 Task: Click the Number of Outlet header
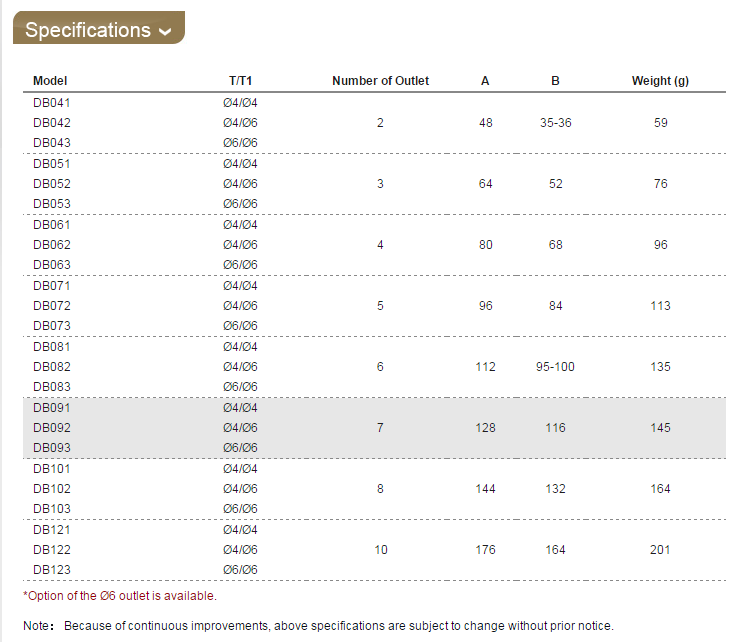[380, 81]
